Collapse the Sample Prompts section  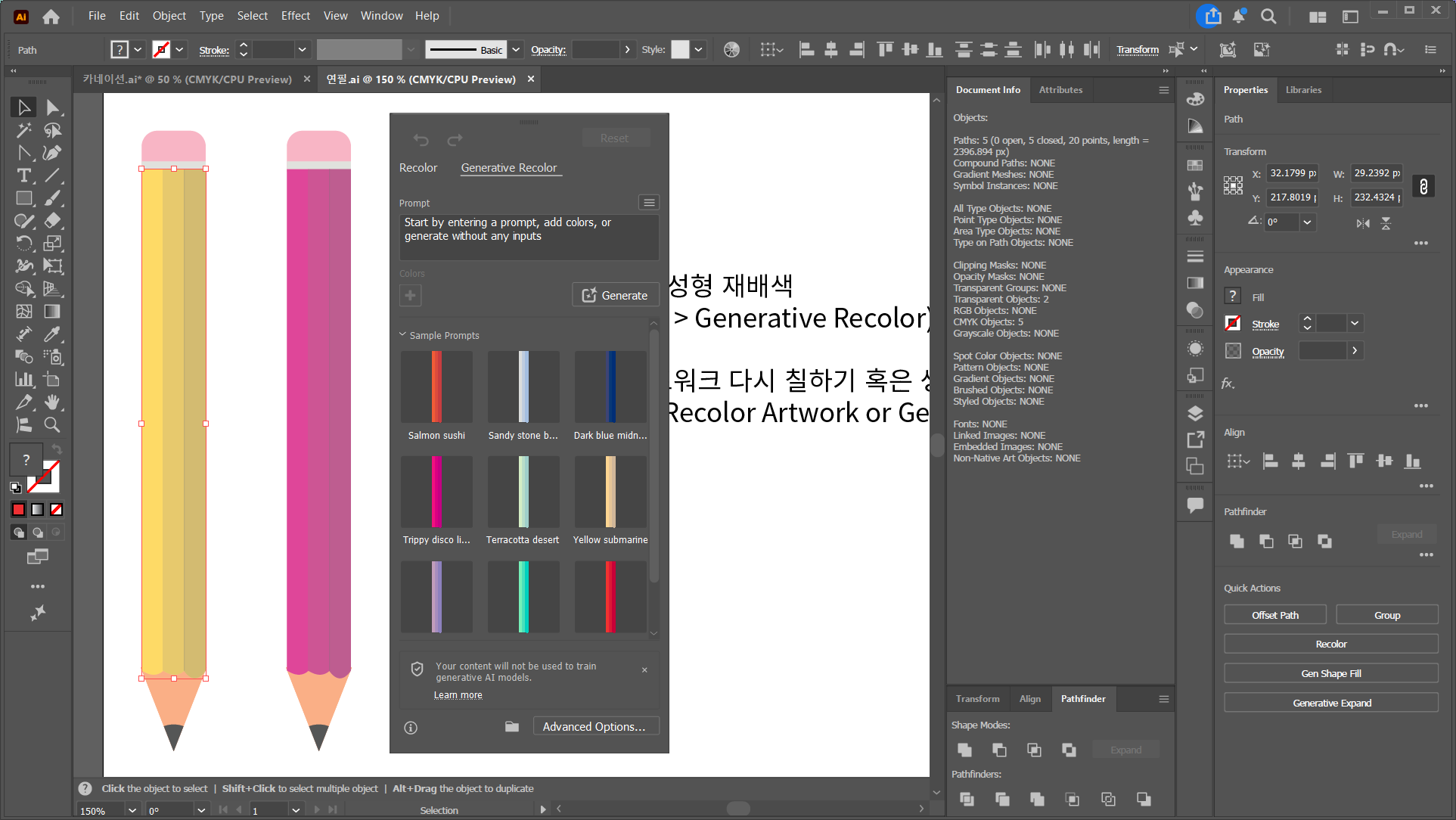point(402,335)
